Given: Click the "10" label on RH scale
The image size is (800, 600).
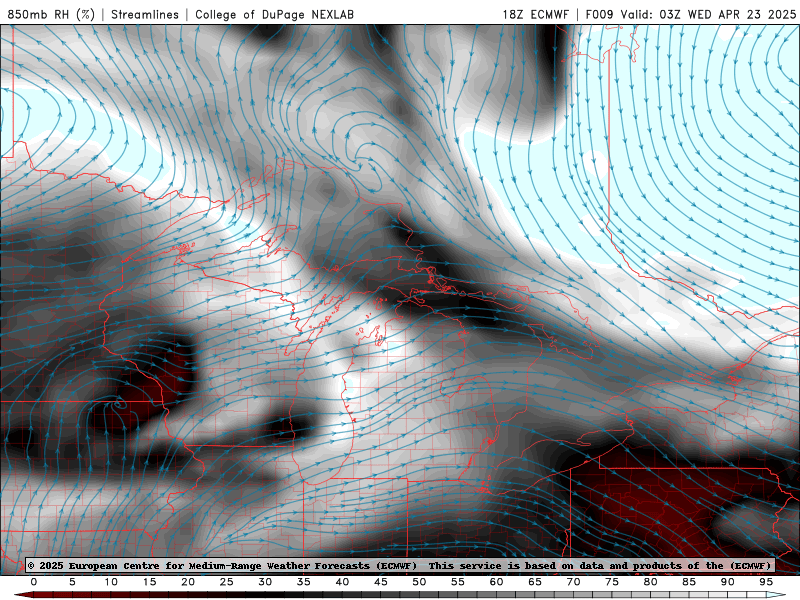Looking at the screenshot, I should click(x=111, y=582).
